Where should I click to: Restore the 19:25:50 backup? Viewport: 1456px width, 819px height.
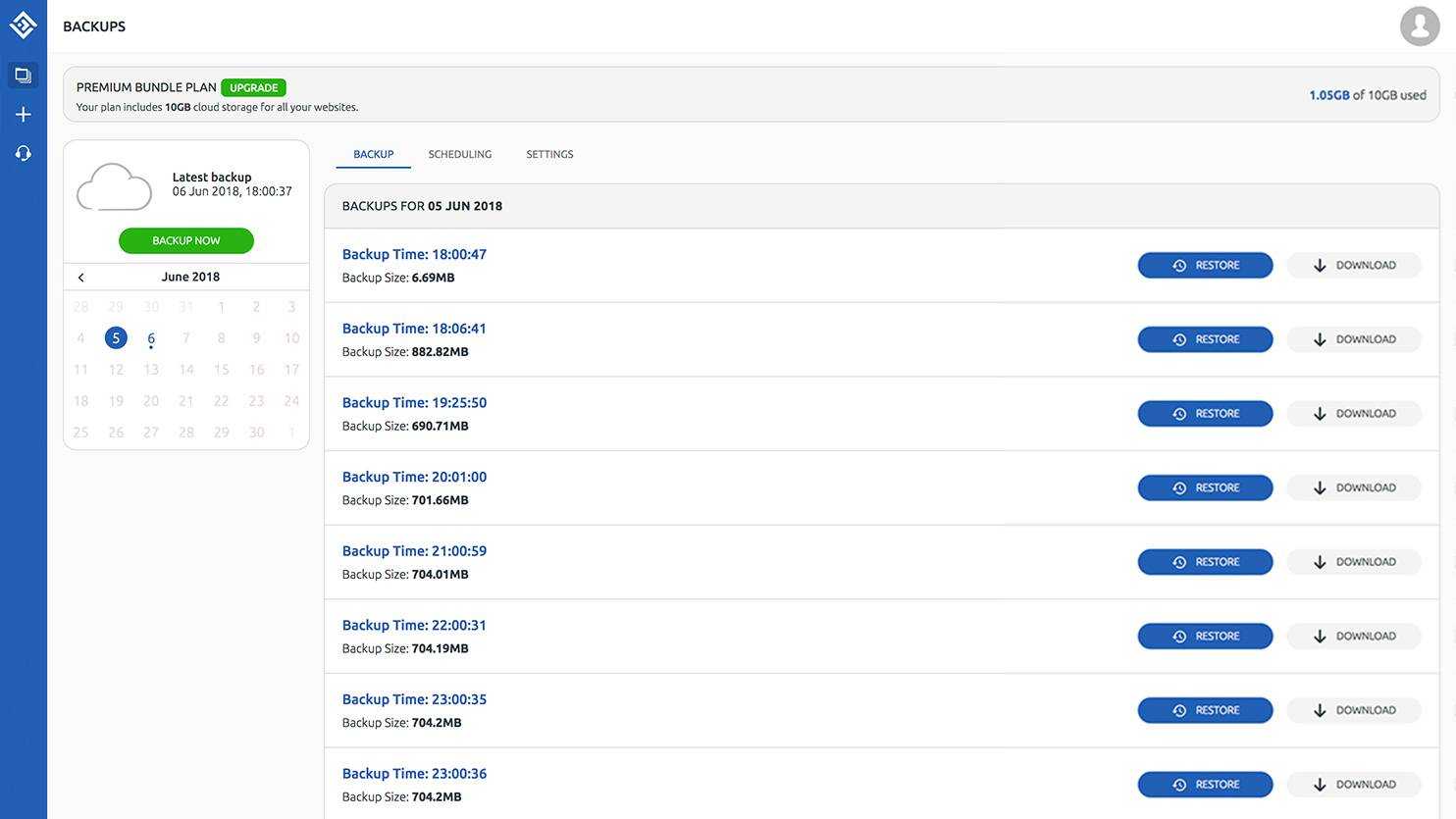[1205, 413]
